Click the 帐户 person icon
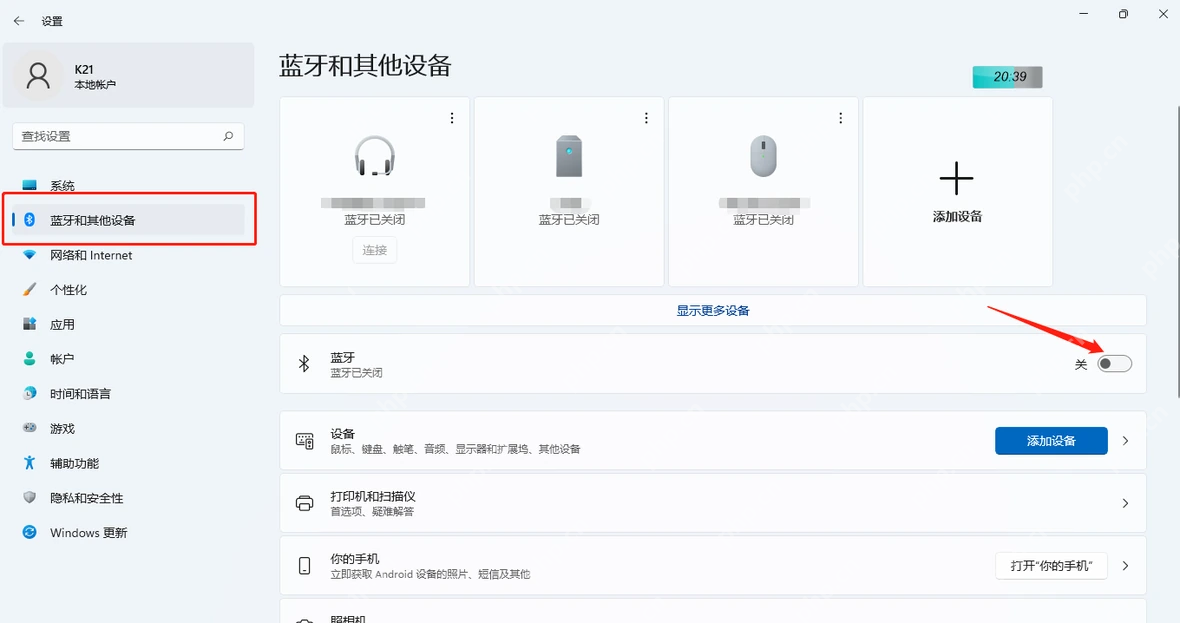The image size is (1180, 623). click(x=29, y=359)
